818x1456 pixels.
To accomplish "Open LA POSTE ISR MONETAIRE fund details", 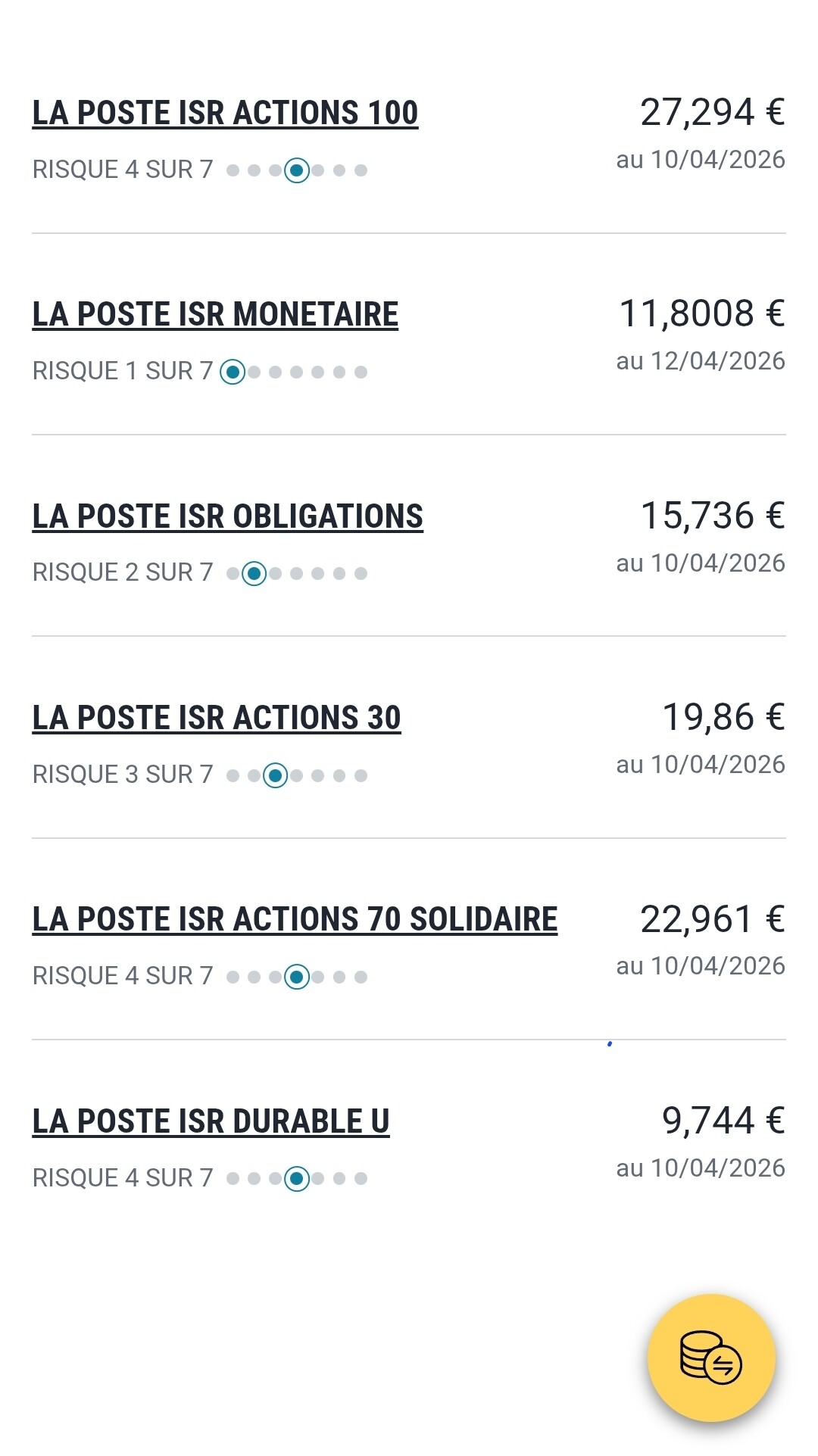I will tap(215, 314).
